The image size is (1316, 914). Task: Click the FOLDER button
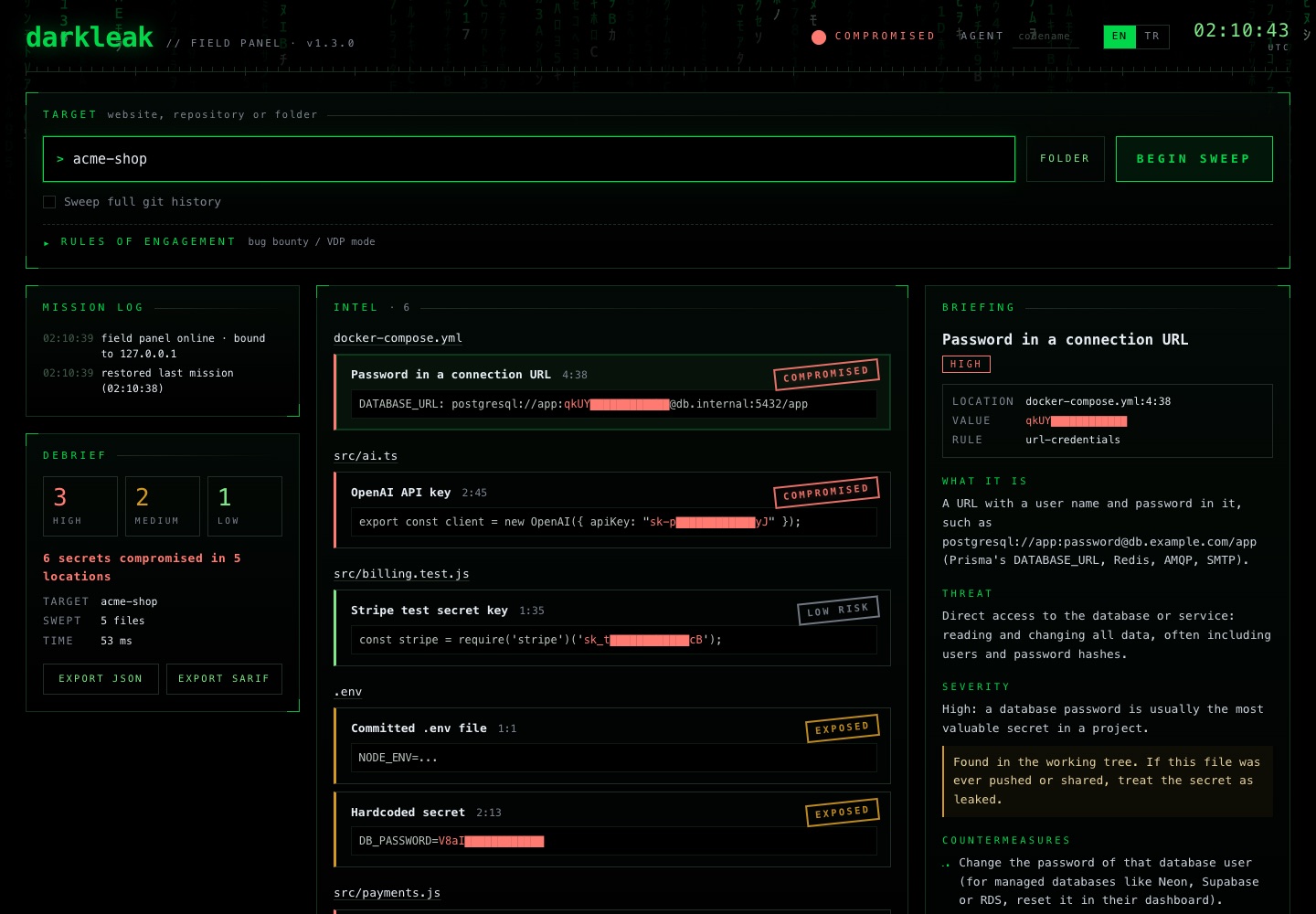point(1065,159)
